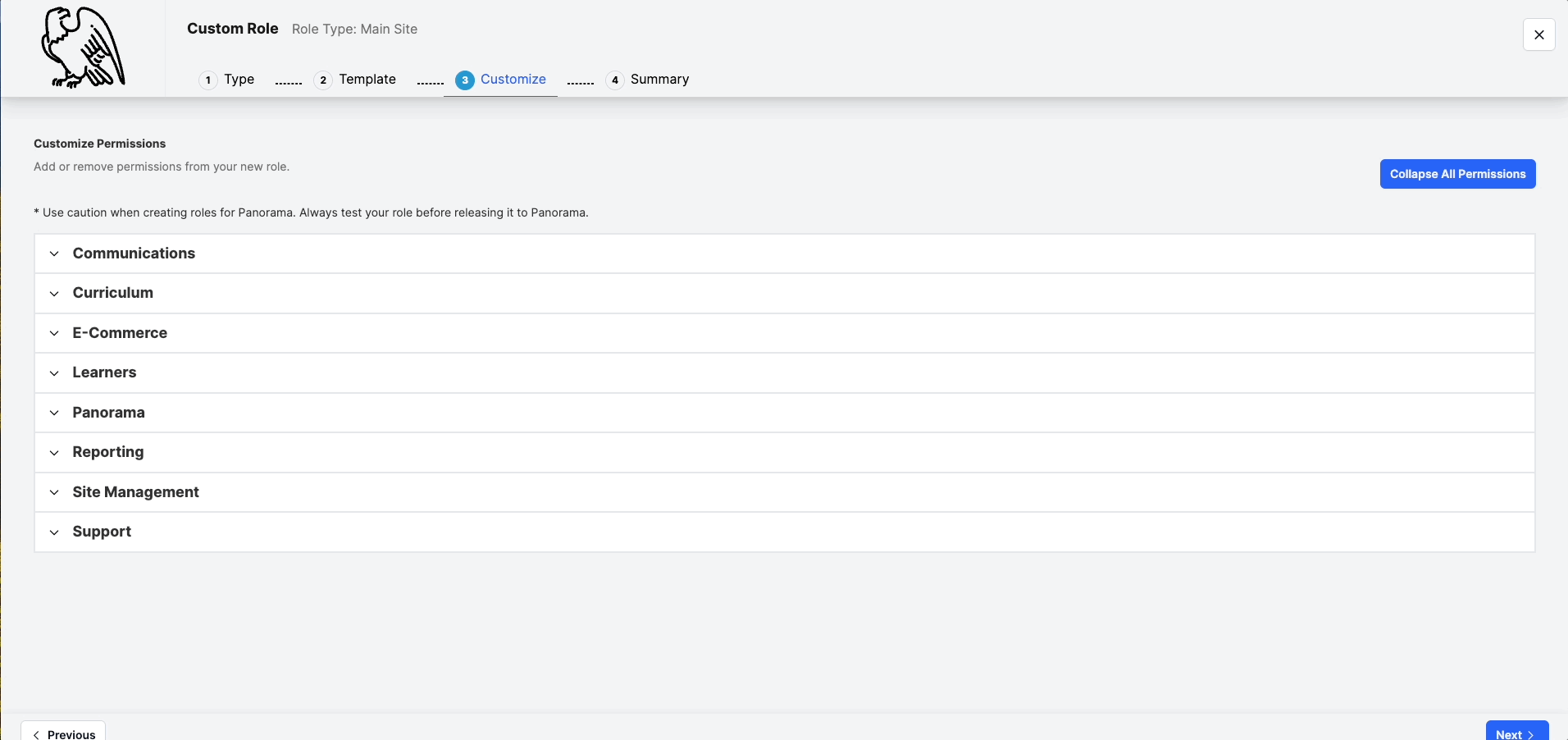Image resolution: width=1568 pixels, height=740 pixels.
Task: Click the Collapse All Permissions button
Action: point(1457,174)
